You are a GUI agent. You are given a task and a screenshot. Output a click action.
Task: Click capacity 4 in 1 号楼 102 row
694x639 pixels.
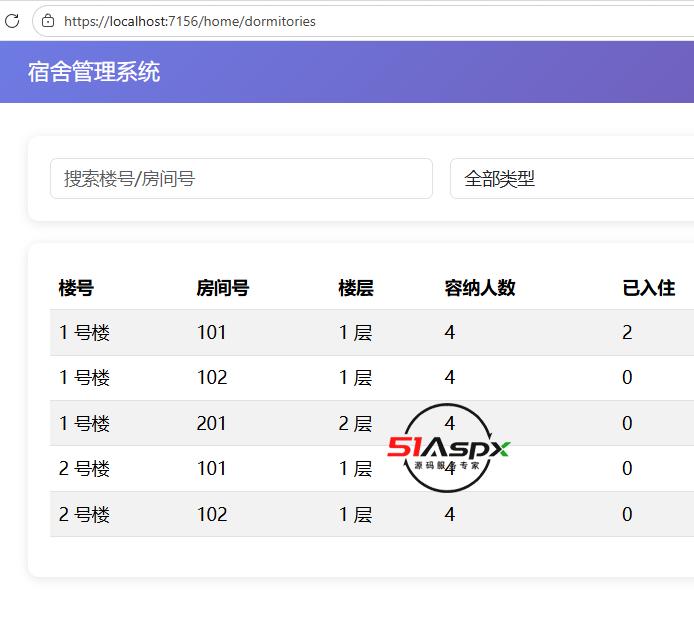pos(450,377)
